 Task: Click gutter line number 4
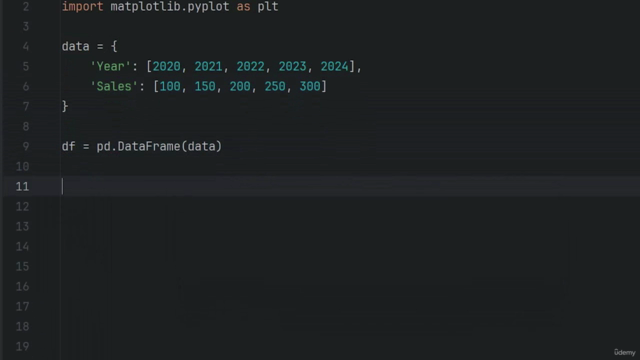(x=26, y=47)
